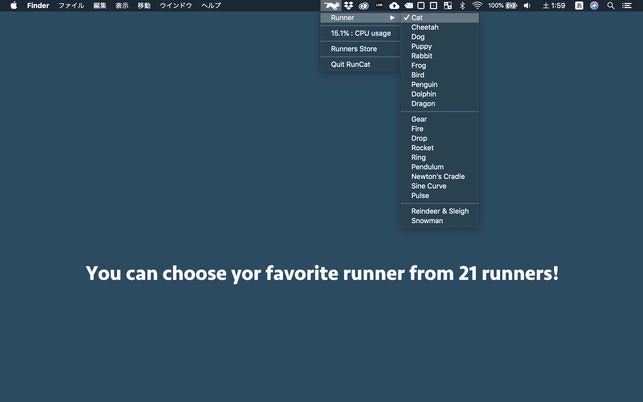Select the Bird runner
The height and width of the screenshot is (402, 643).
tap(440, 75)
